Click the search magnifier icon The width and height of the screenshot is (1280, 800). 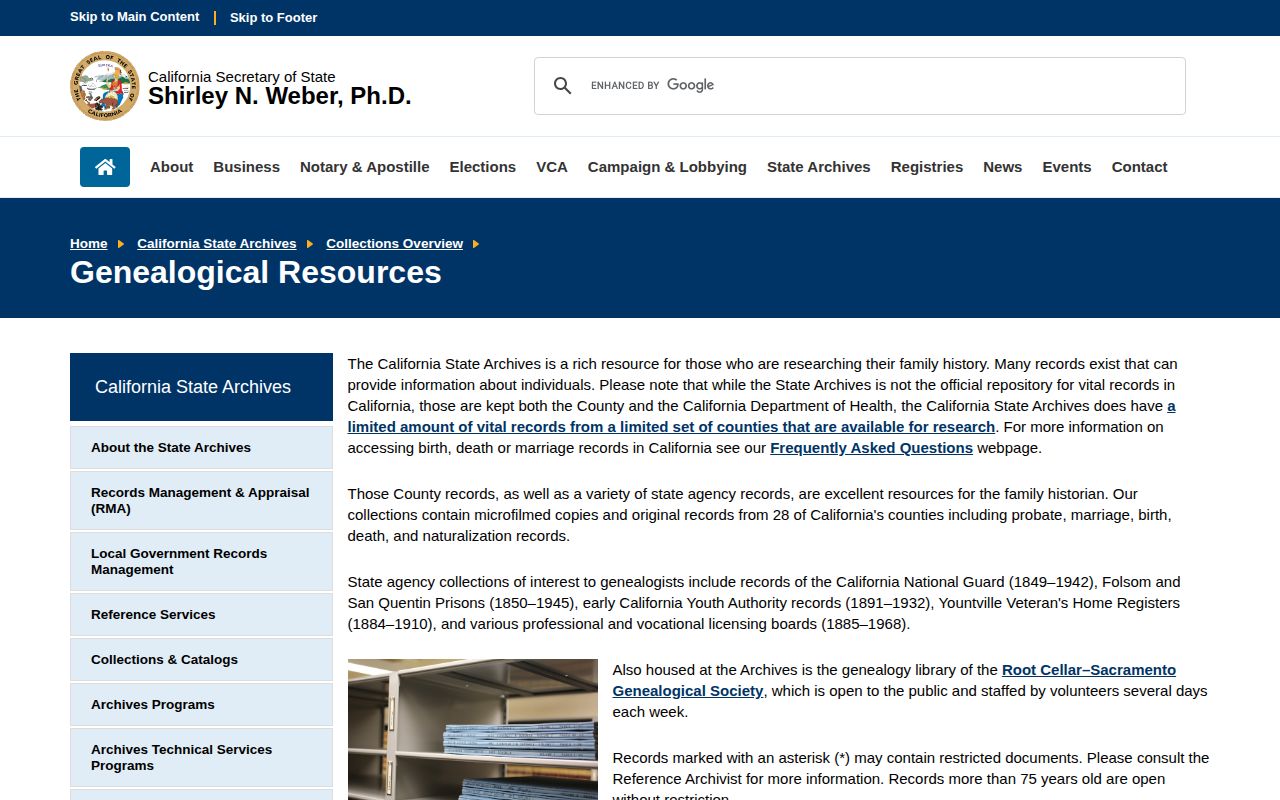563,86
